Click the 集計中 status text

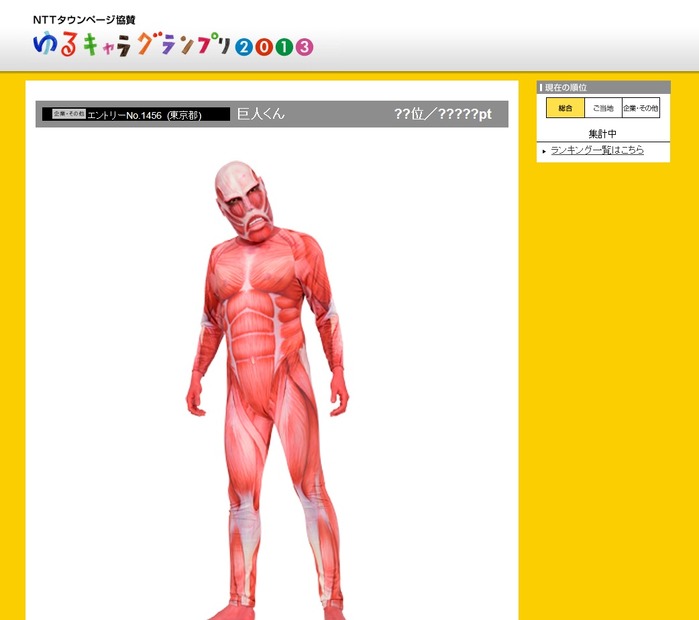(x=602, y=133)
